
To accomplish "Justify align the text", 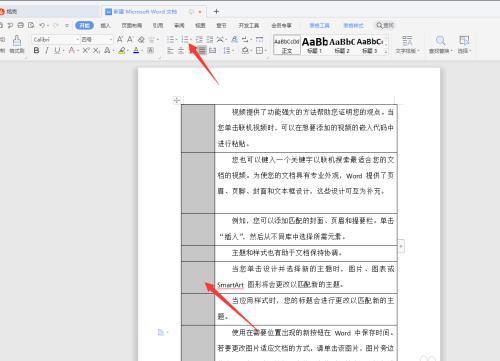I will [202, 51].
